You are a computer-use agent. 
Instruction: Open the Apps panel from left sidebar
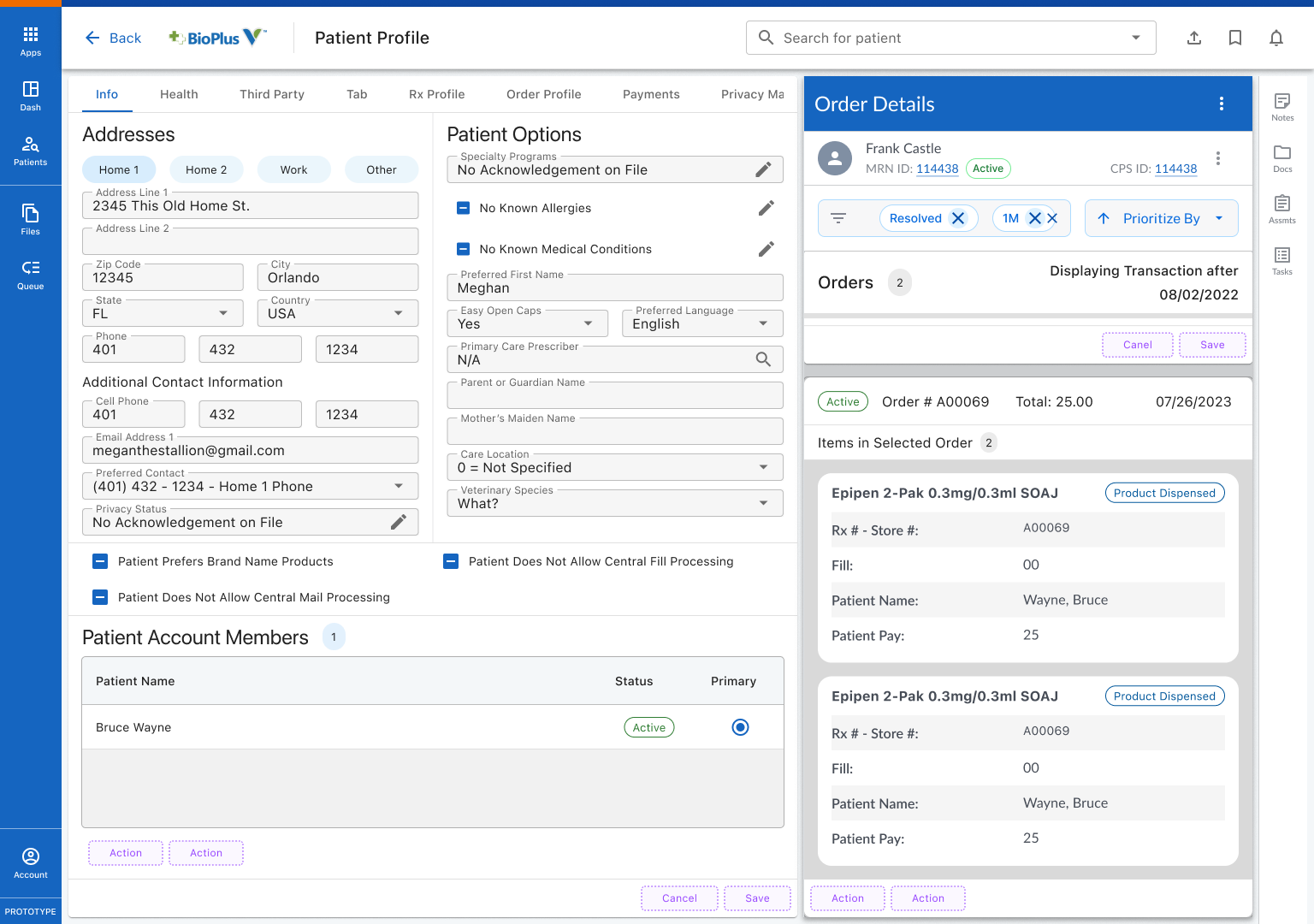click(31, 38)
